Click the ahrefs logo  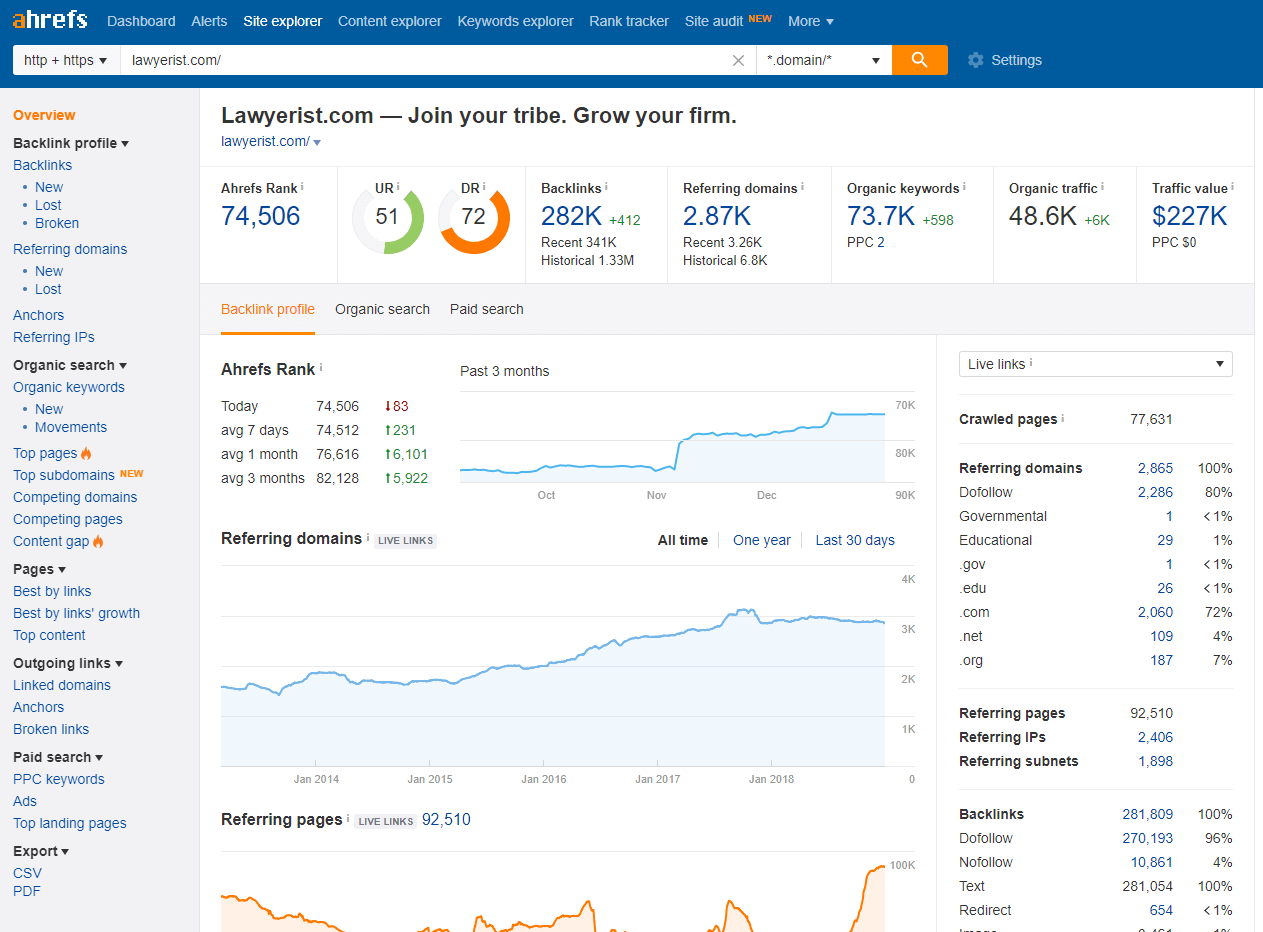[x=50, y=20]
